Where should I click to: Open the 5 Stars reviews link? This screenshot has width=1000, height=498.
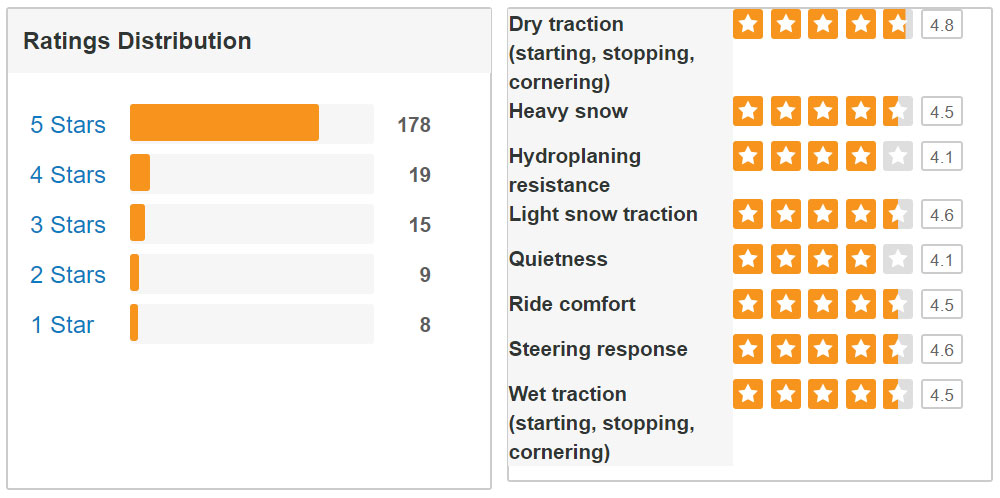point(68,124)
